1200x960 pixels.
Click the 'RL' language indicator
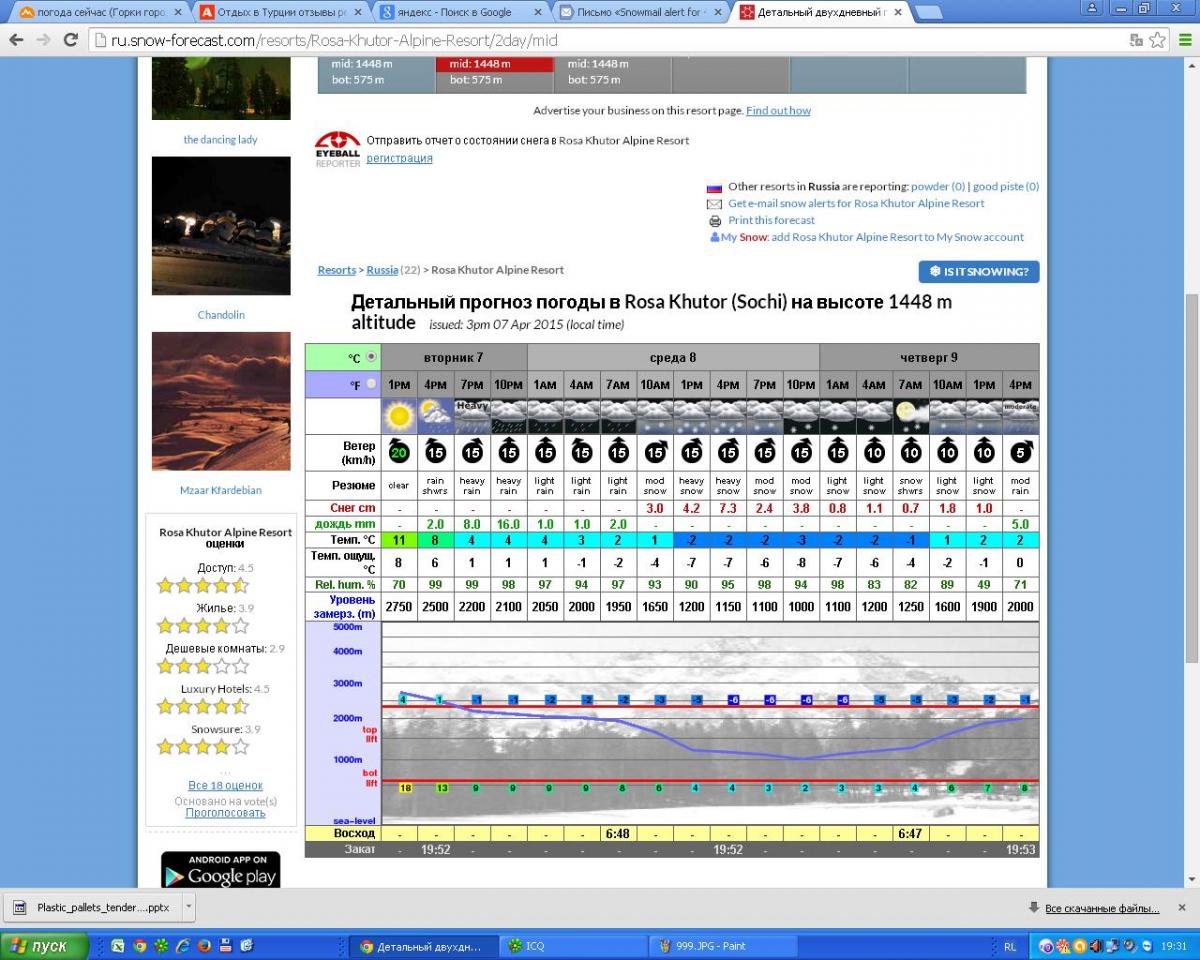click(x=1010, y=946)
